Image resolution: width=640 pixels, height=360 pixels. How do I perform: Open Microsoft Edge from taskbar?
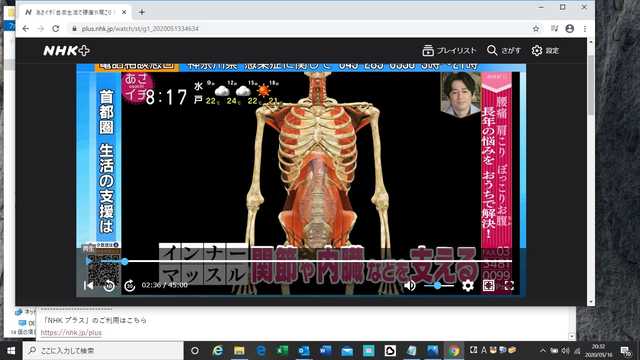261,351
